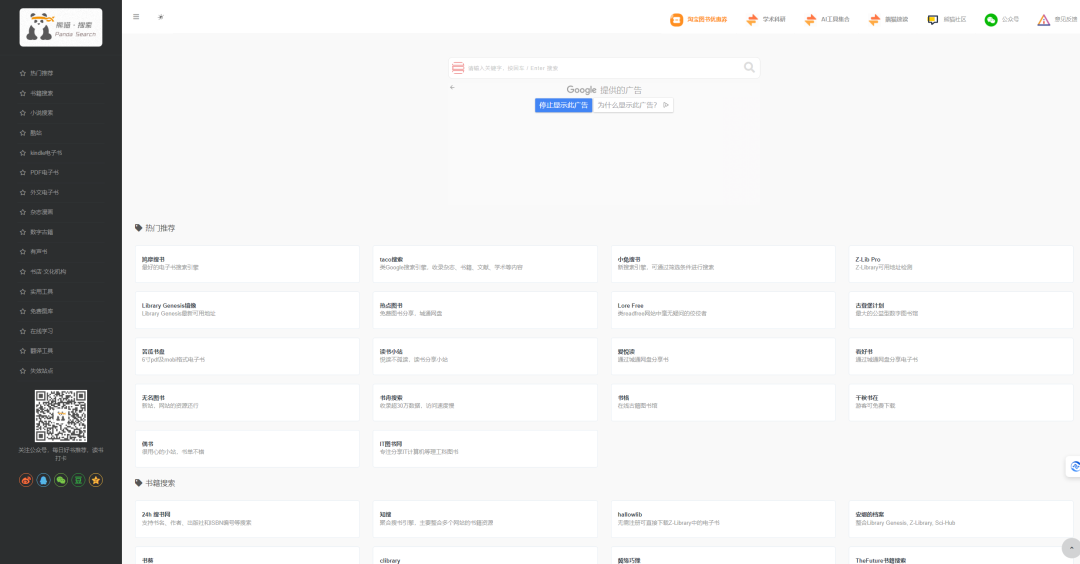The width and height of the screenshot is (1080, 564).
Task: Open the TheFuture书籍搜索 site card
Action: pyautogui.click(x=960, y=556)
